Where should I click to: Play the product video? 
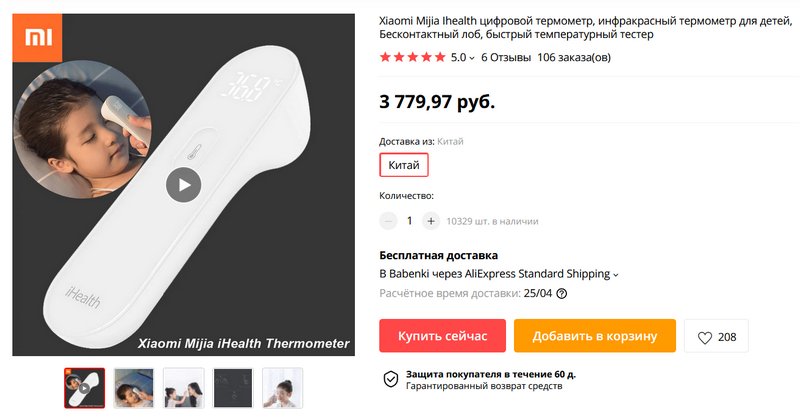click(x=184, y=185)
